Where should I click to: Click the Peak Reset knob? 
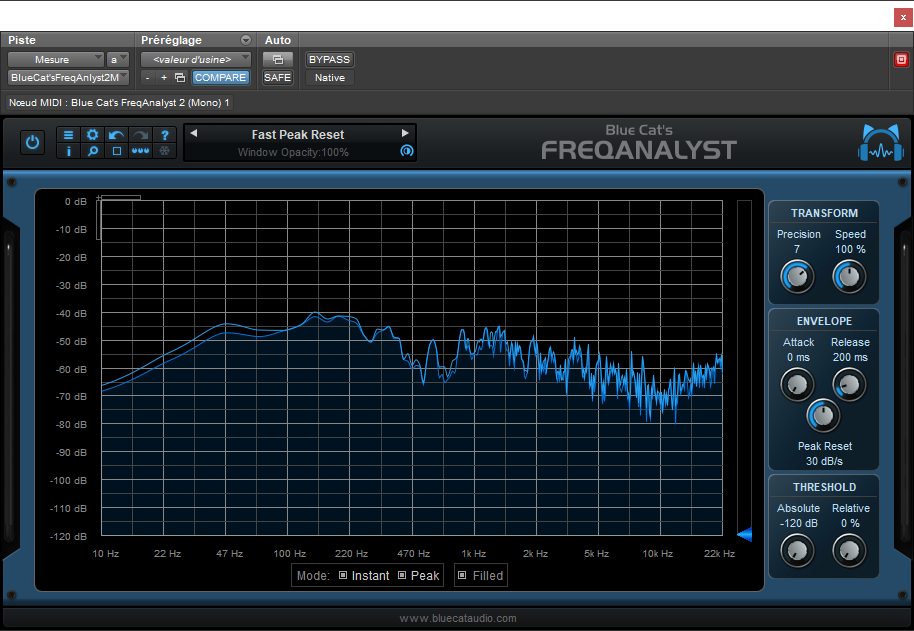[823, 415]
